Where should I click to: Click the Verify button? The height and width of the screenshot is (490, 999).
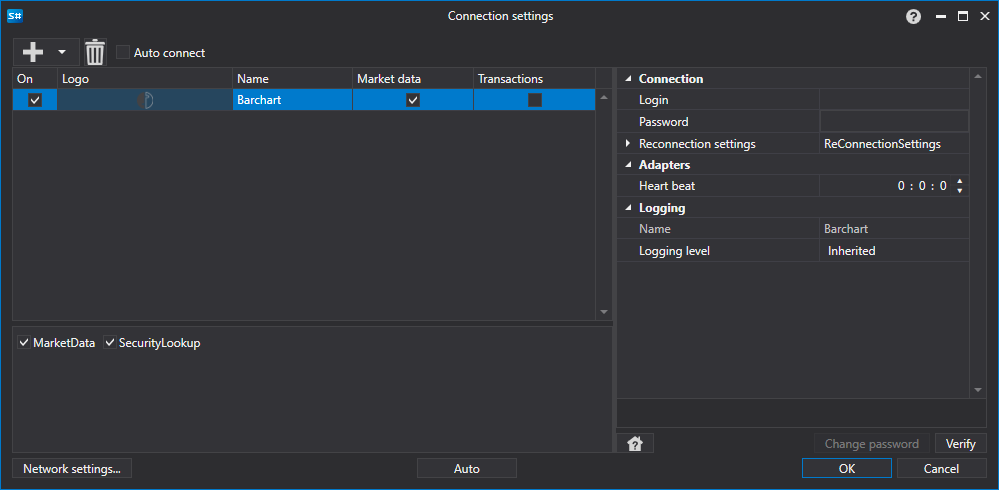point(961,443)
